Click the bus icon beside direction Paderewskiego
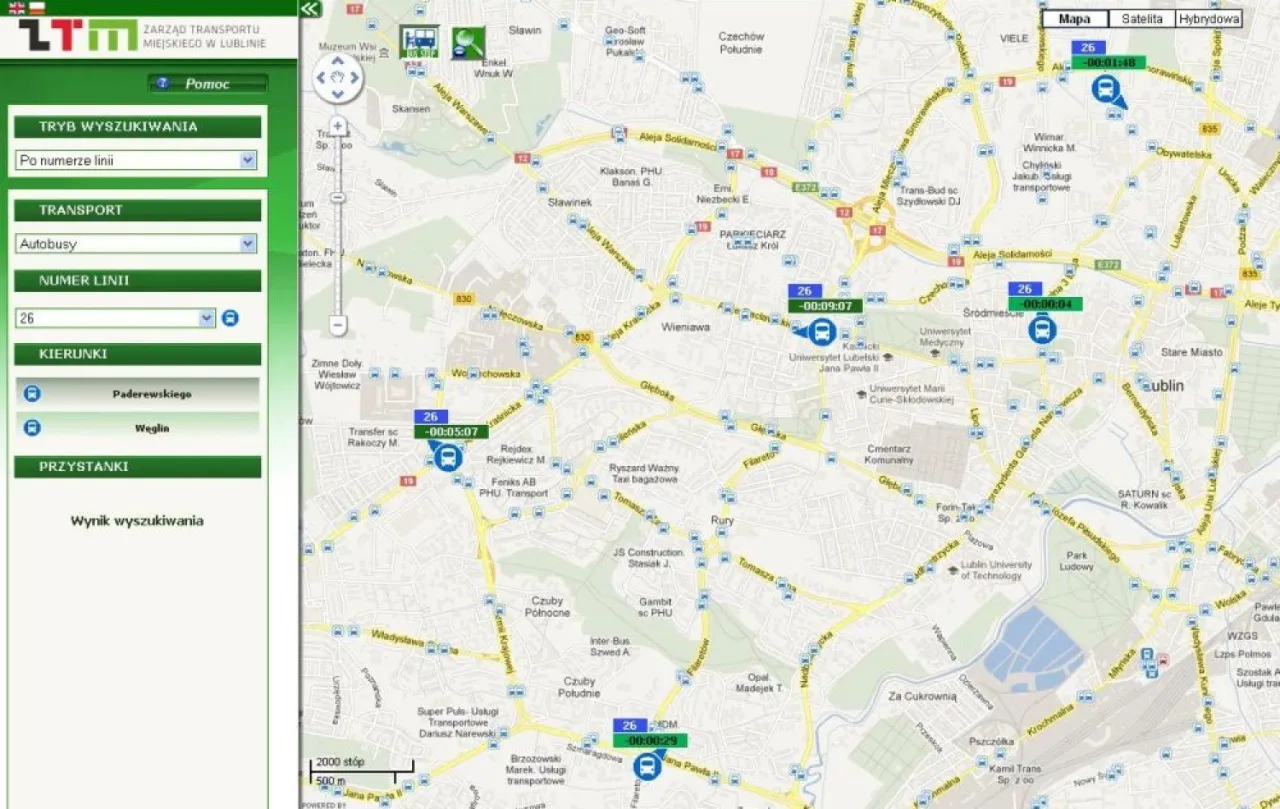Screen dimensions: 1280x809 pyautogui.click(x=31, y=393)
